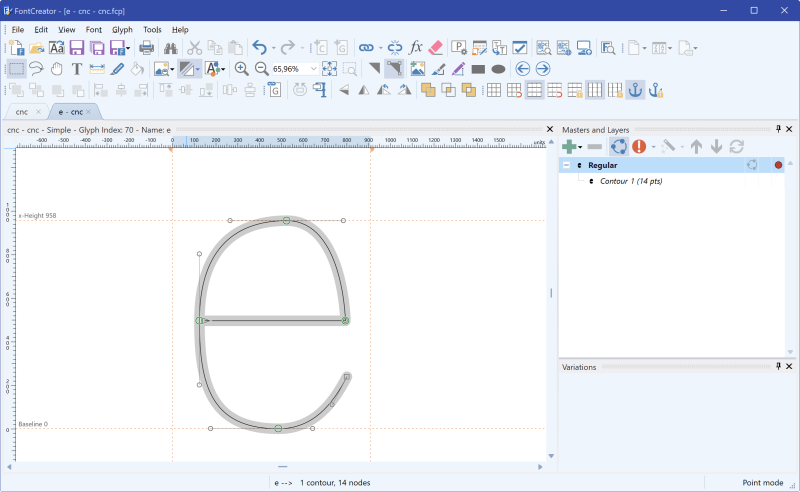This screenshot has width=800, height=492.
Task: Open the Font menu
Action: (93, 30)
